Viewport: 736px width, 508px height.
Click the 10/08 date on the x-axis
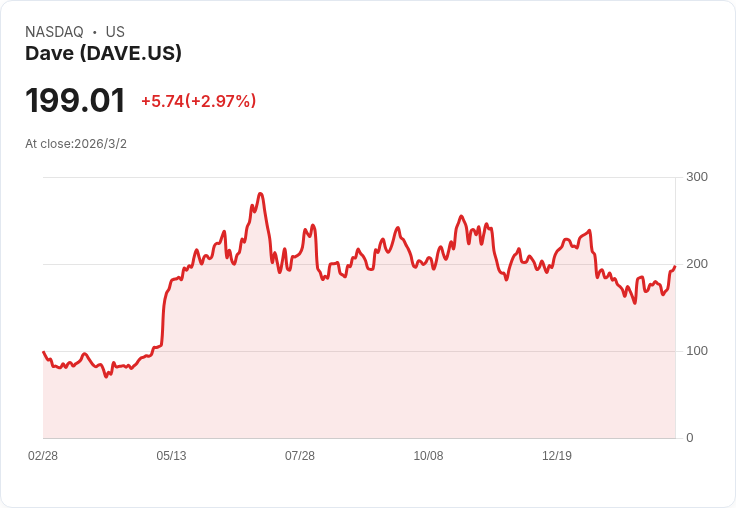coord(428,456)
